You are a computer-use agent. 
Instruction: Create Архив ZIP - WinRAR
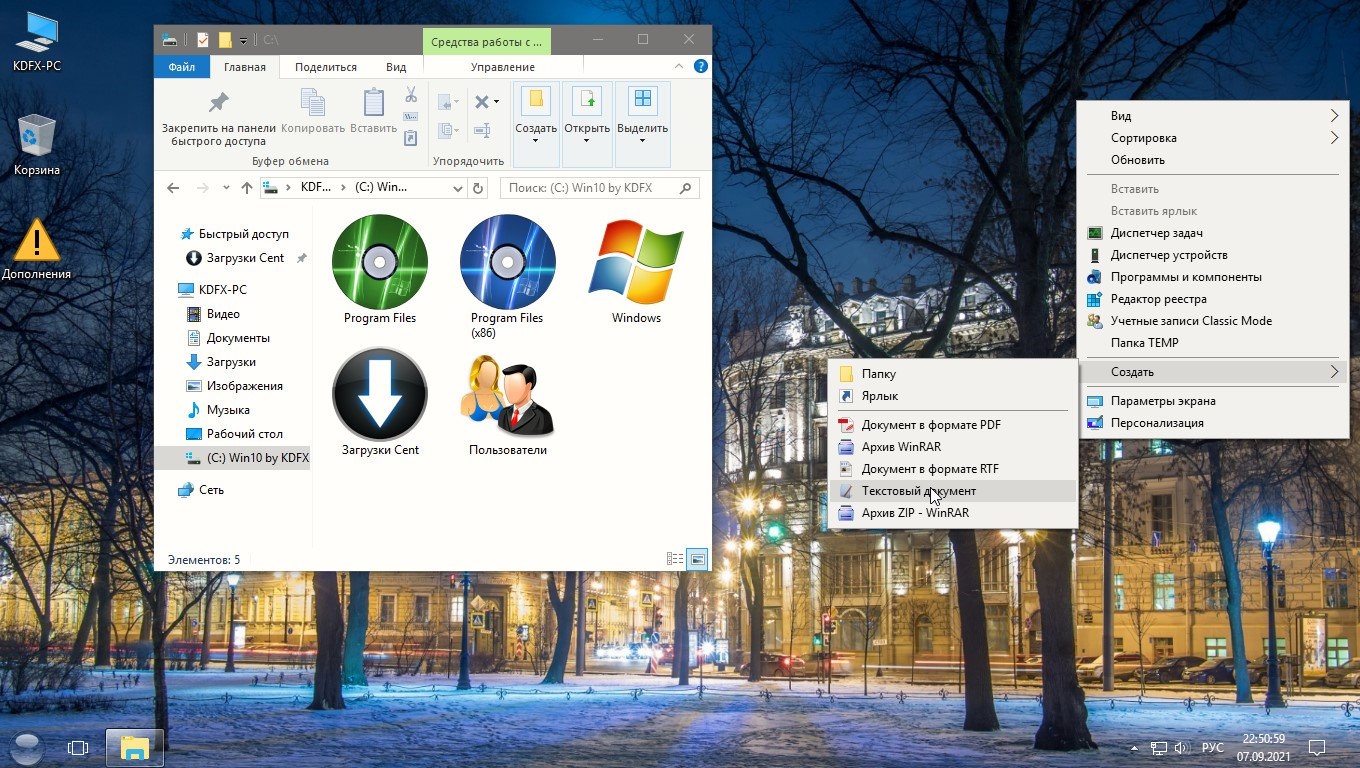pos(953,513)
